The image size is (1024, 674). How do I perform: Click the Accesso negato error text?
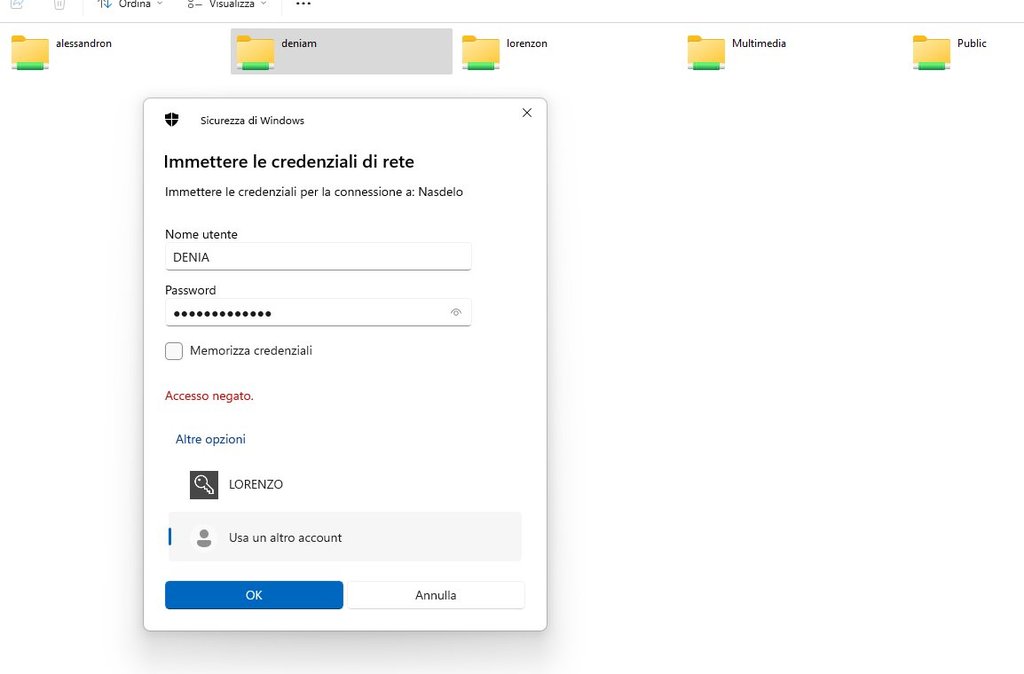click(x=209, y=396)
